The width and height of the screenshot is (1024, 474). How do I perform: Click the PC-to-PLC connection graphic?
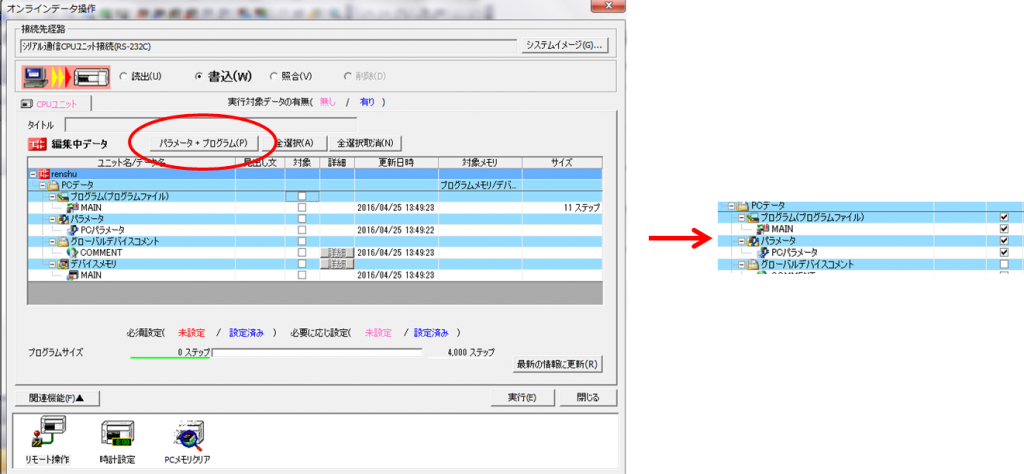pos(65,77)
